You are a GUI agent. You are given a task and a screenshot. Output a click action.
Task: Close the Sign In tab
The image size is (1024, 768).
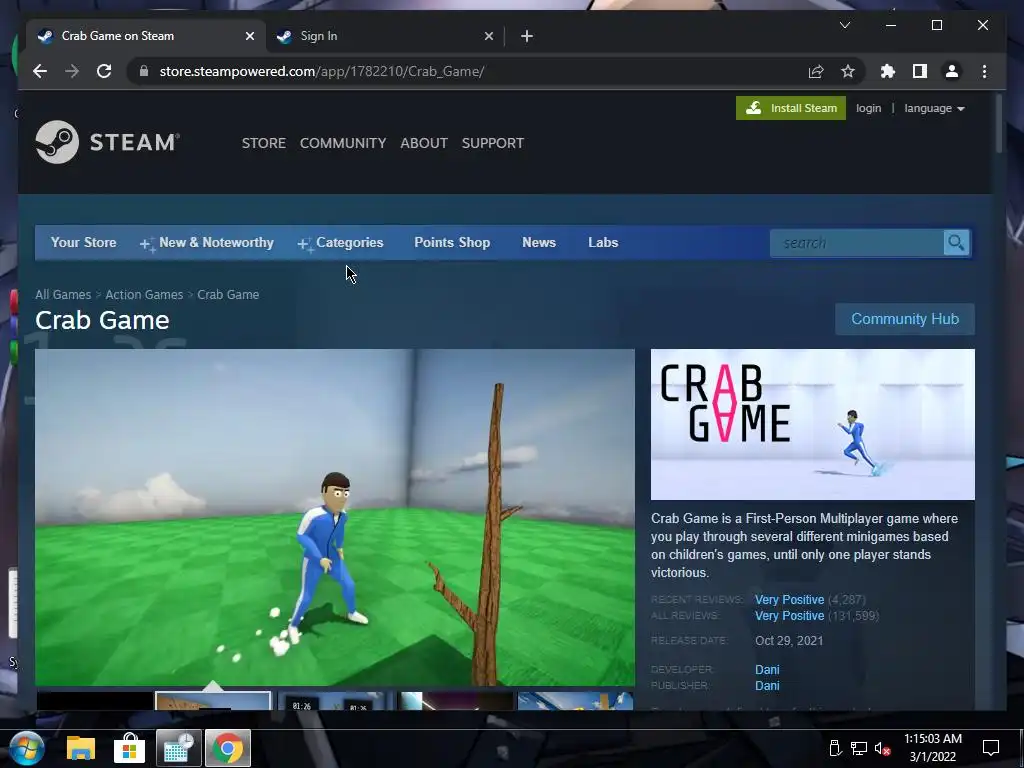coord(488,36)
